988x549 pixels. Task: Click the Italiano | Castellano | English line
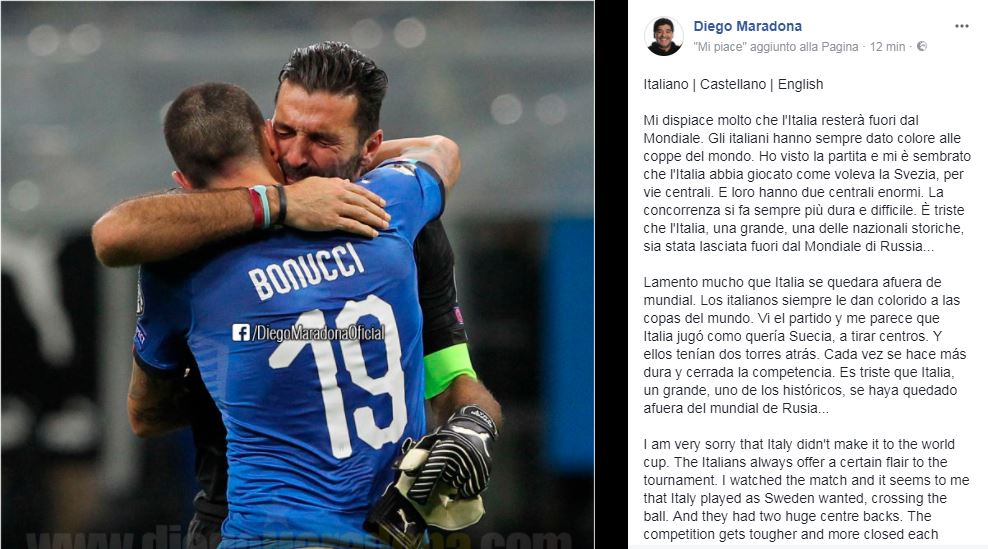(733, 84)
